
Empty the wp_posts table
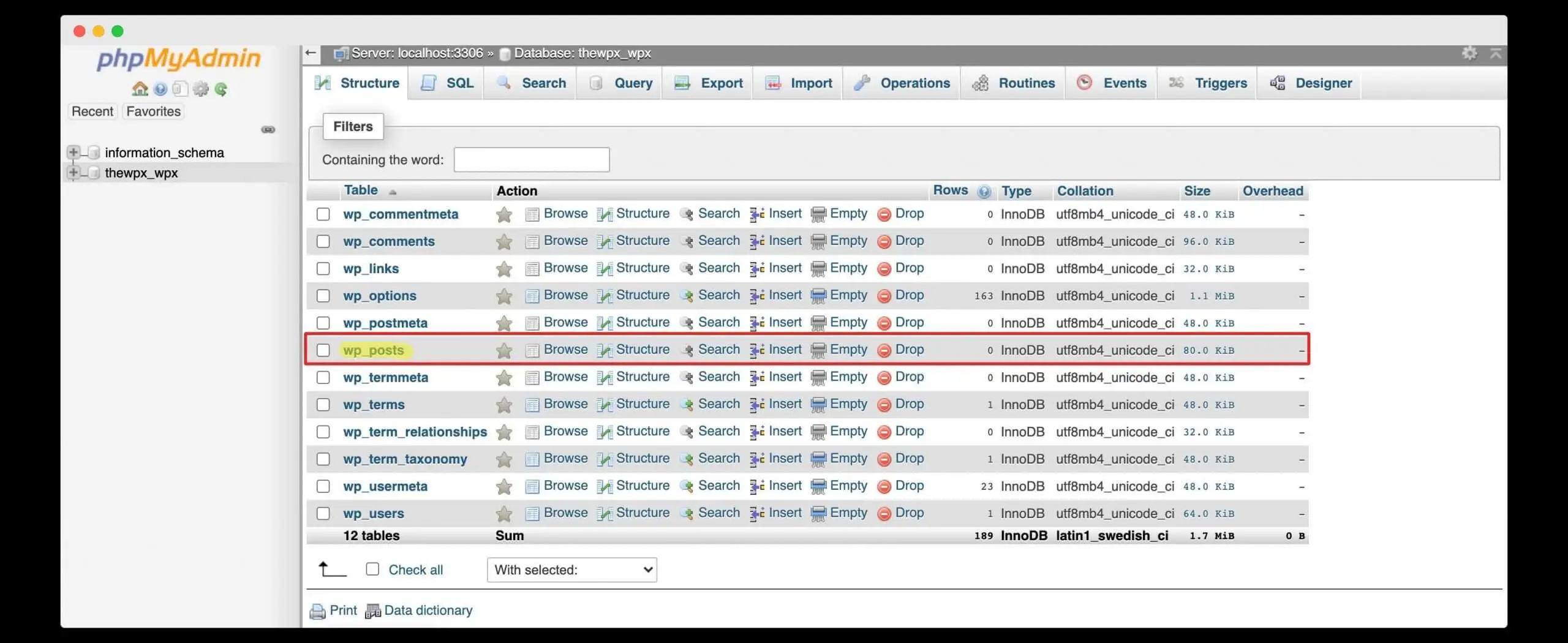tap(848, 350)
